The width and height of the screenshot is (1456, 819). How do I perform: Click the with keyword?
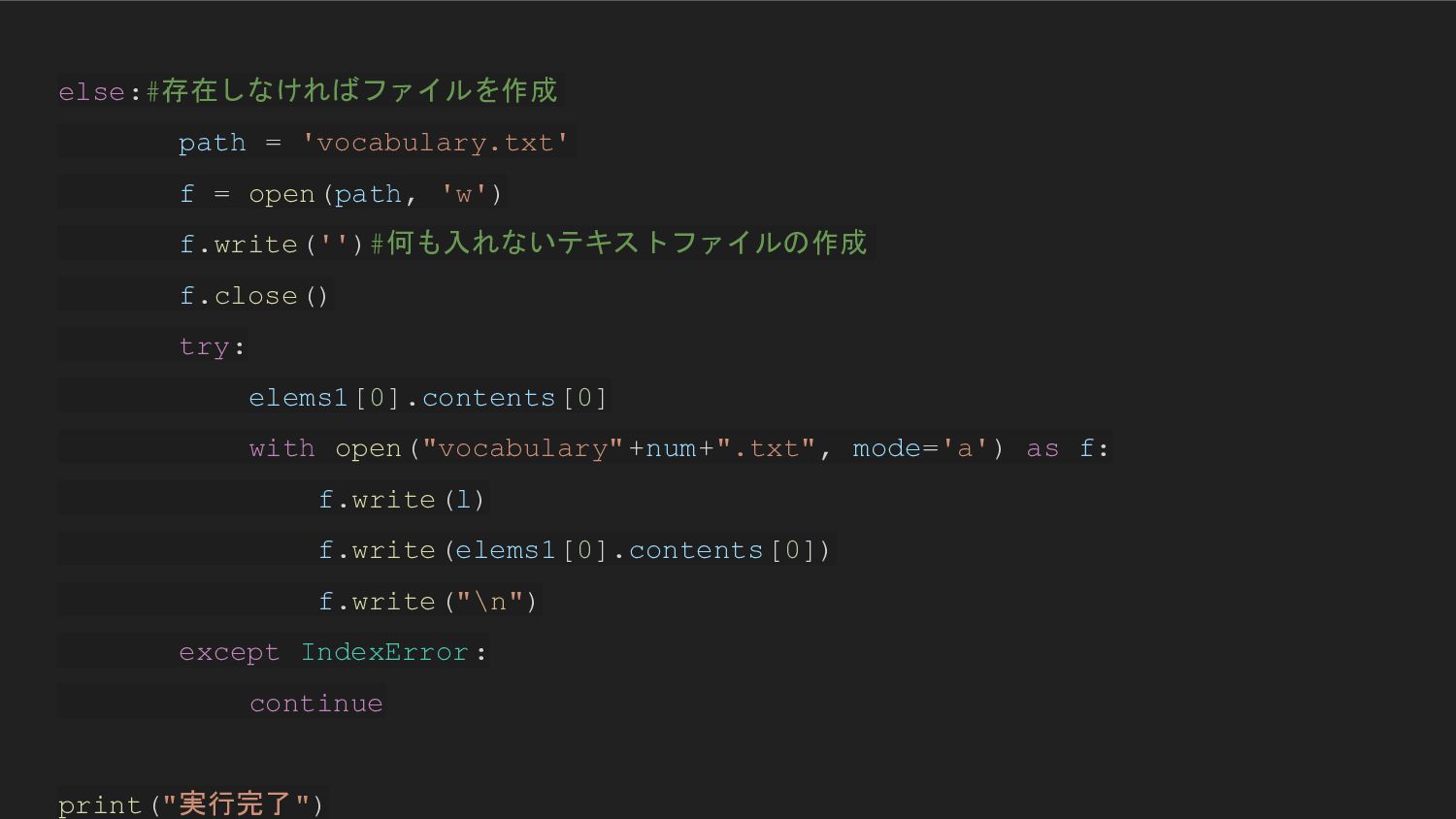[x=282, y=448]
